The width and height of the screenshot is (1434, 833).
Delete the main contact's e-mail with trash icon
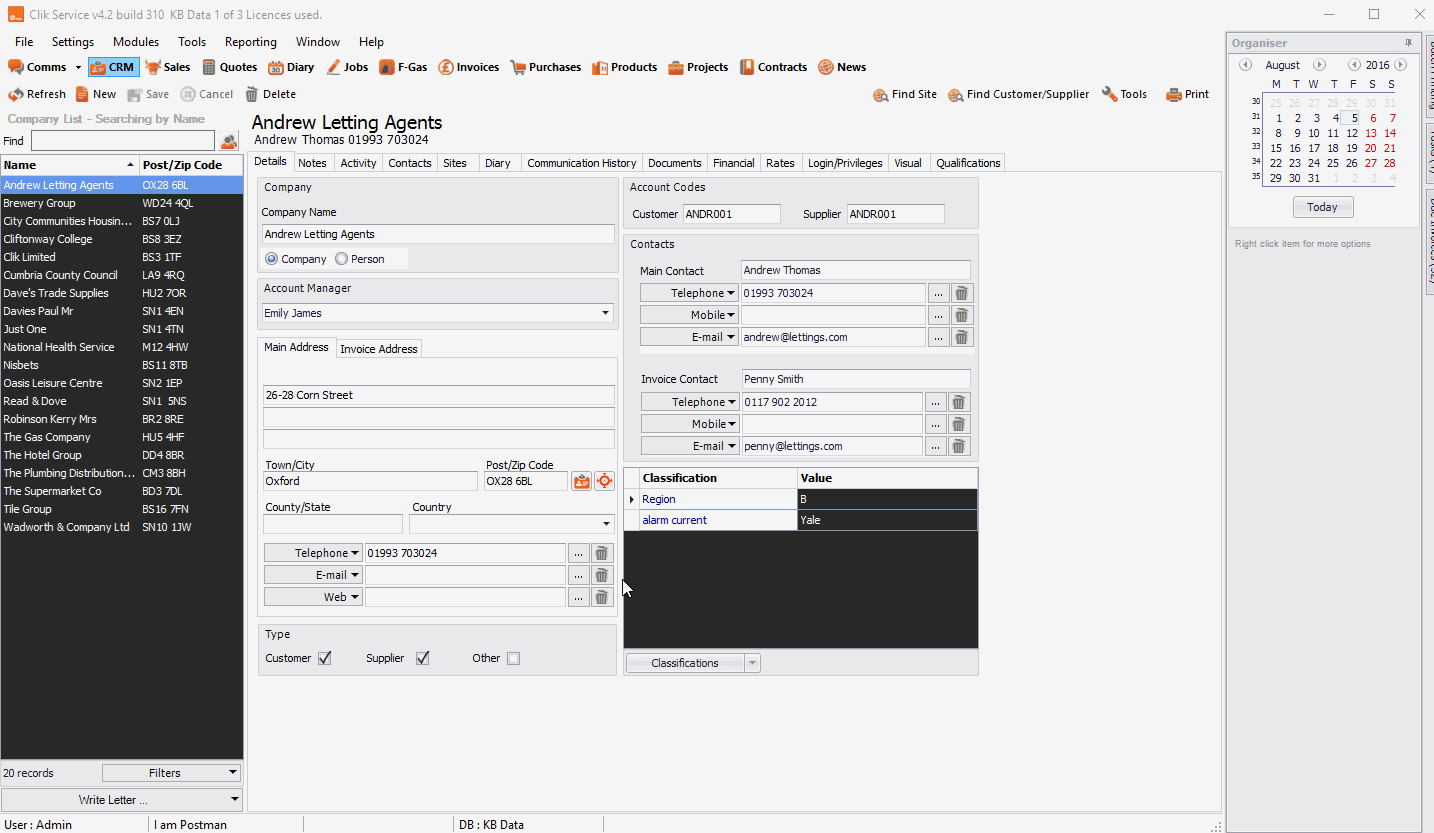(x=961, y=337)
